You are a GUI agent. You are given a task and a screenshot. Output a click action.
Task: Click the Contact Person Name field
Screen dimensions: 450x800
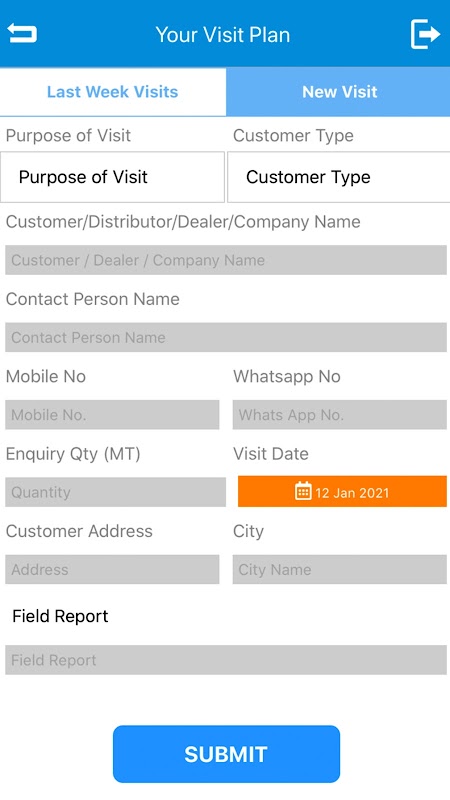coord(226,337)
